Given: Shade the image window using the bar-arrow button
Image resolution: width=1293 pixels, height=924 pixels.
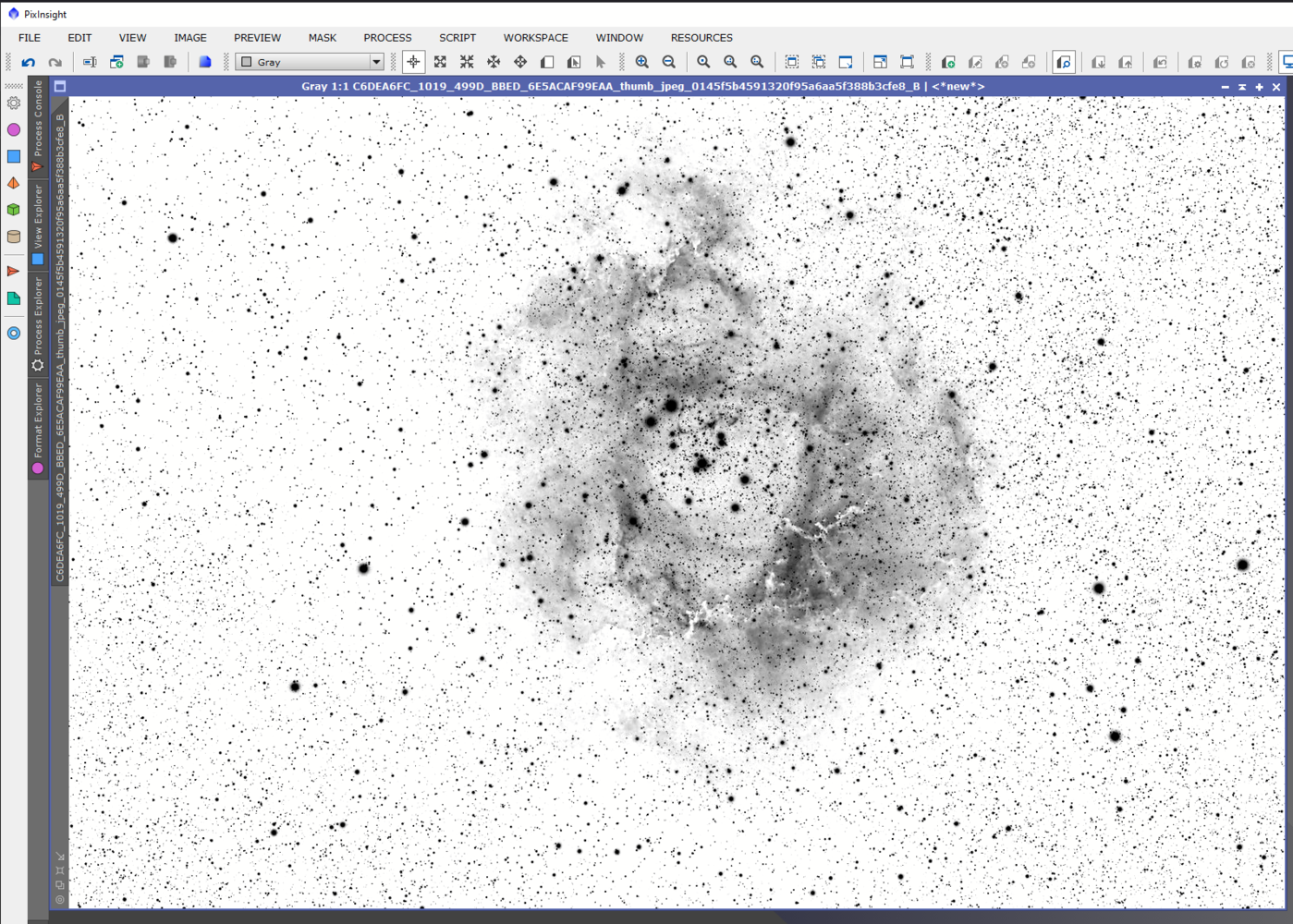Looking at the screenshot, I should coord(1242,87).
